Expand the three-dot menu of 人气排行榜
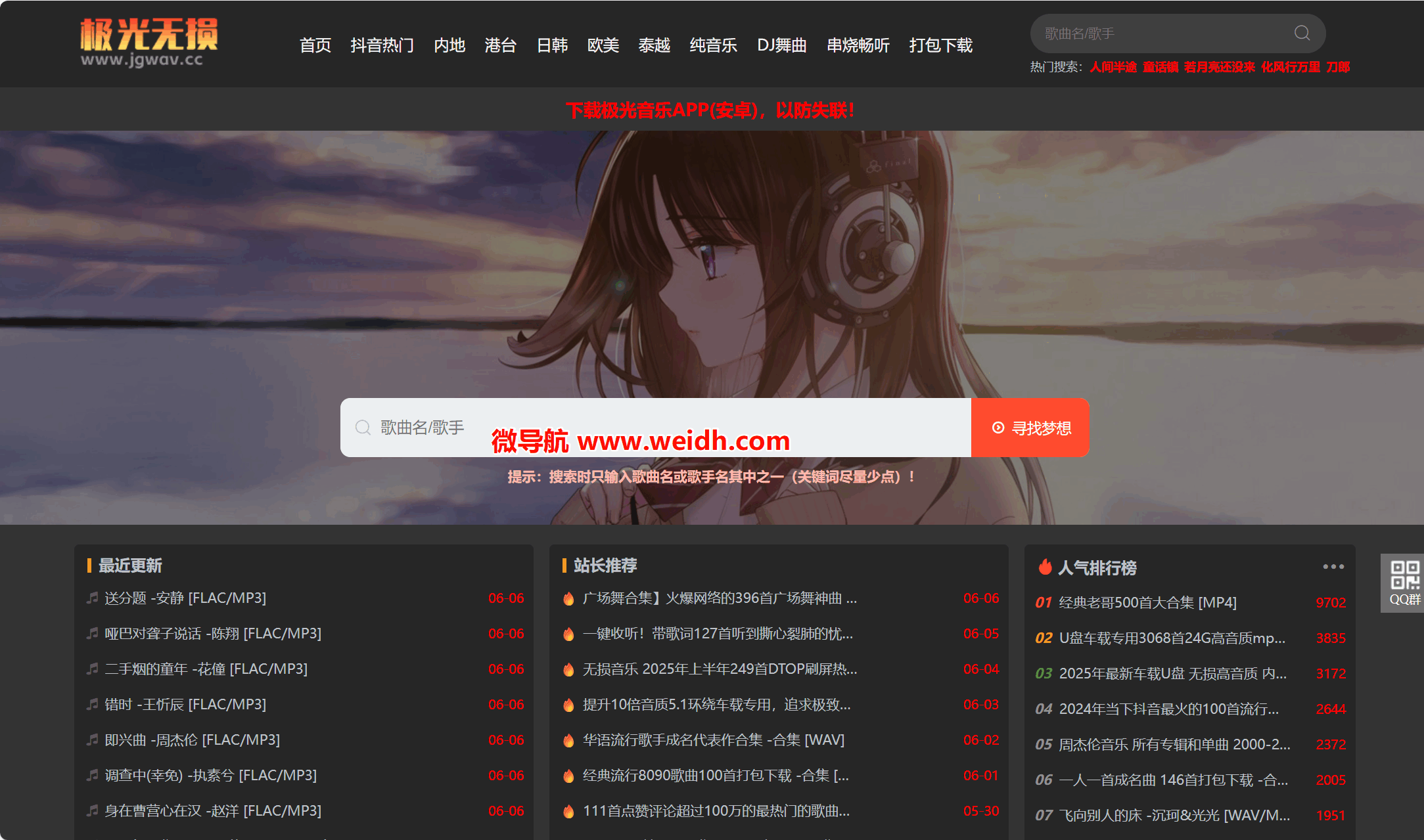This screenshot has width=1424, height=840. click(x=1333, y=567)
